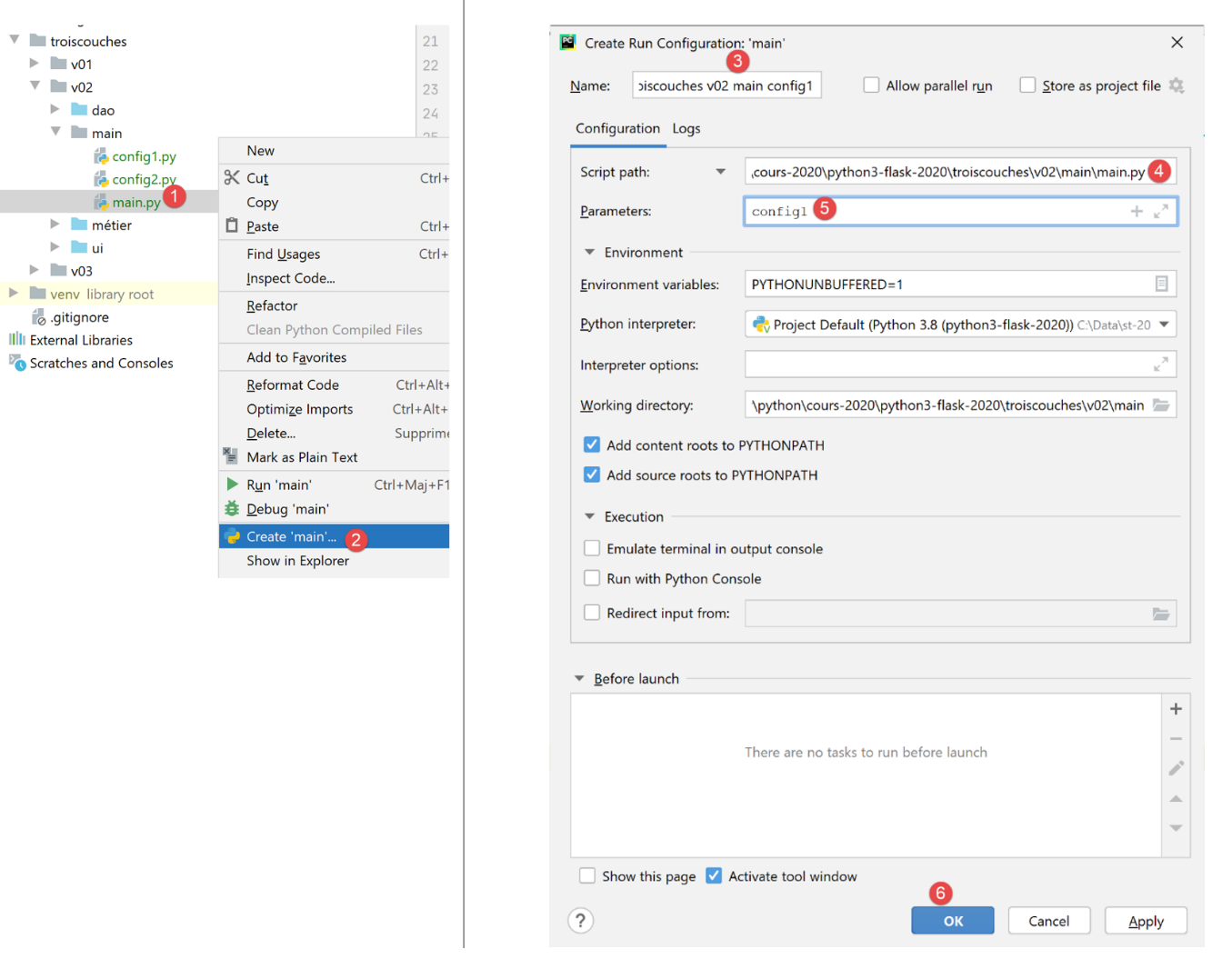
Task: Open the Python interpreter dropdown
Action: pyautogui.click(x=1164, y=325)
